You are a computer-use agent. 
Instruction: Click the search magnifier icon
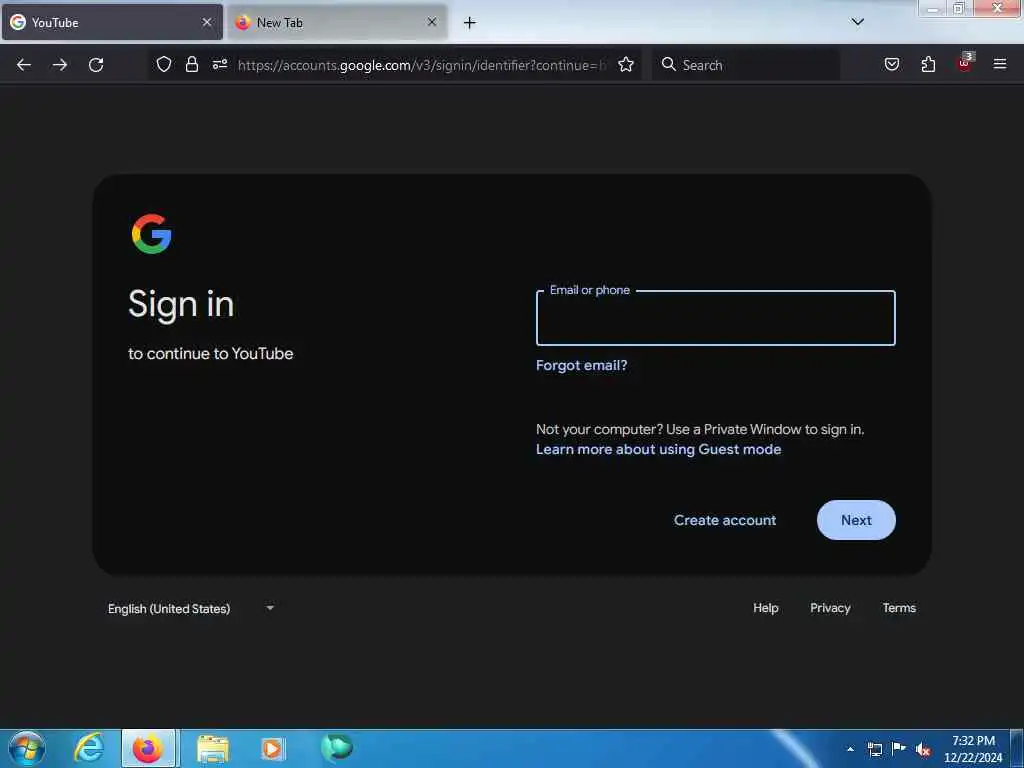[x=668, y=64]
